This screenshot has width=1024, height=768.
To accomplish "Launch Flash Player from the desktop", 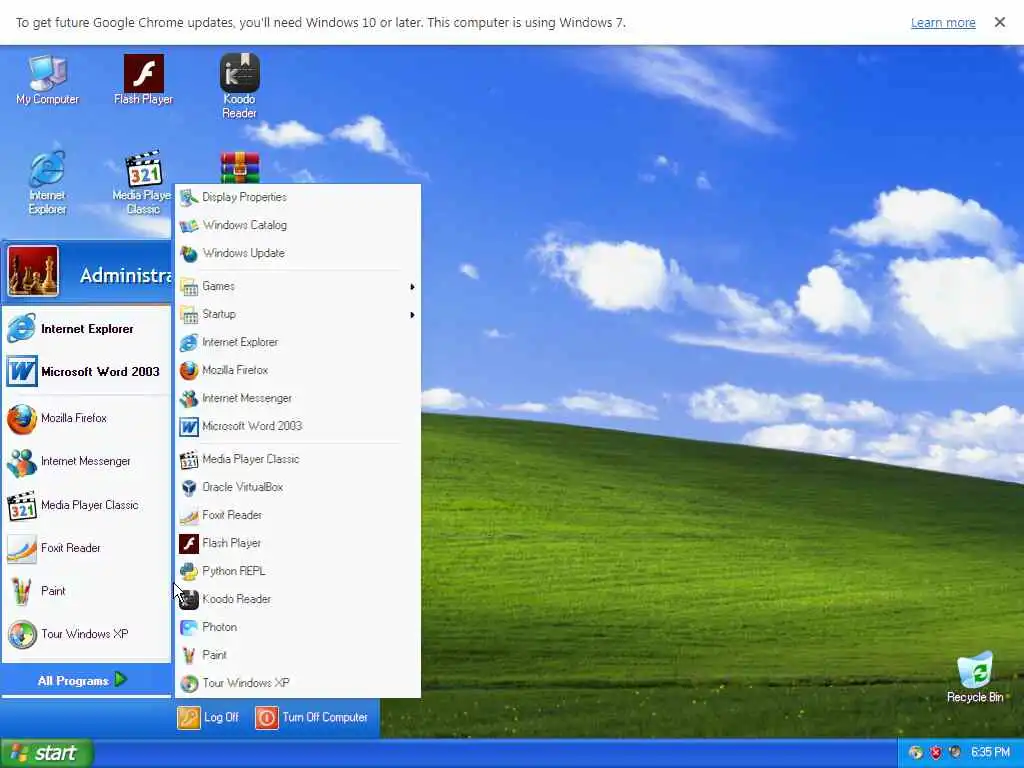I will (x=143, y=80).
